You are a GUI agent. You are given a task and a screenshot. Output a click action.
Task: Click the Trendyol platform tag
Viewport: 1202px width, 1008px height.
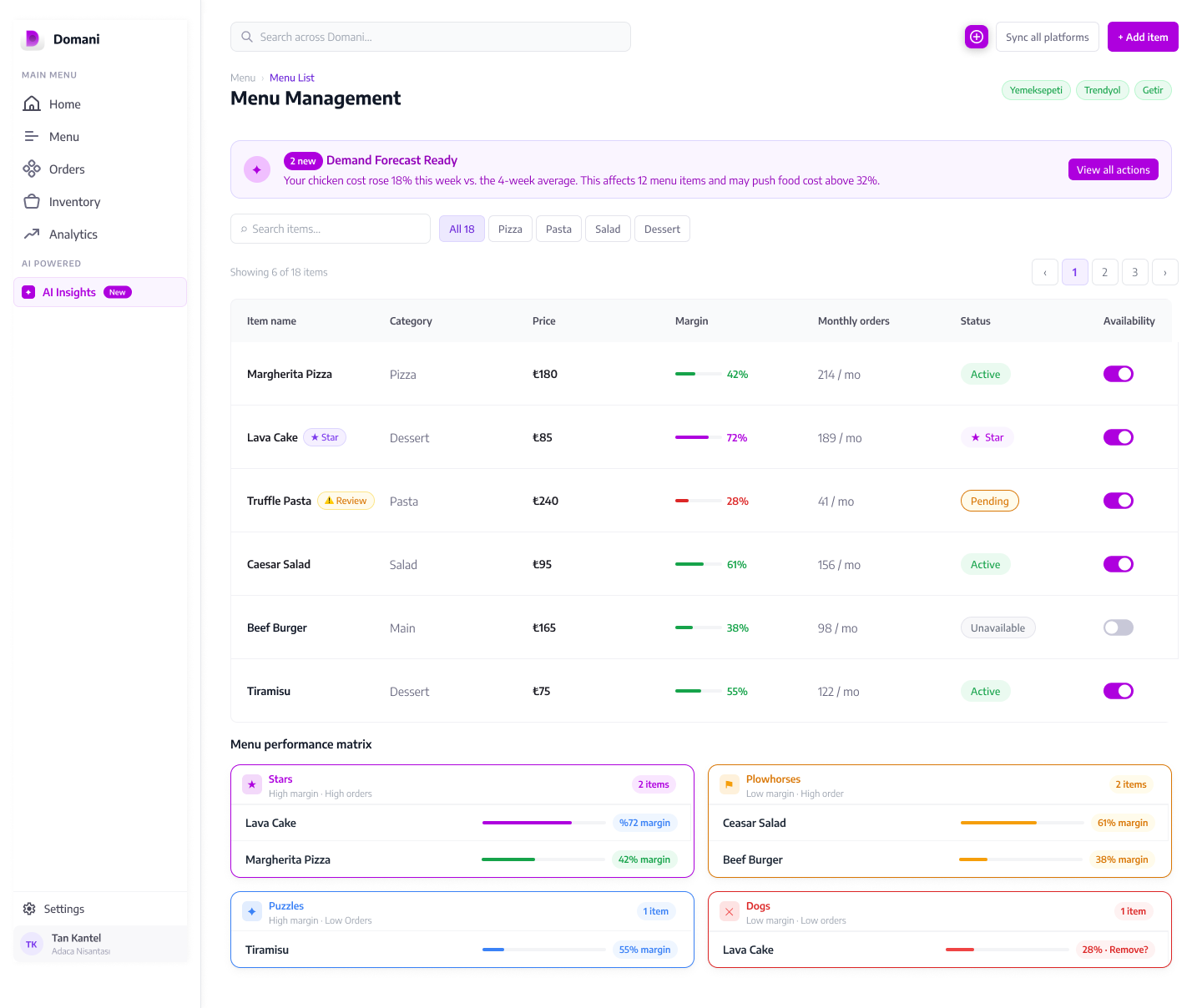click(1102, 90)
